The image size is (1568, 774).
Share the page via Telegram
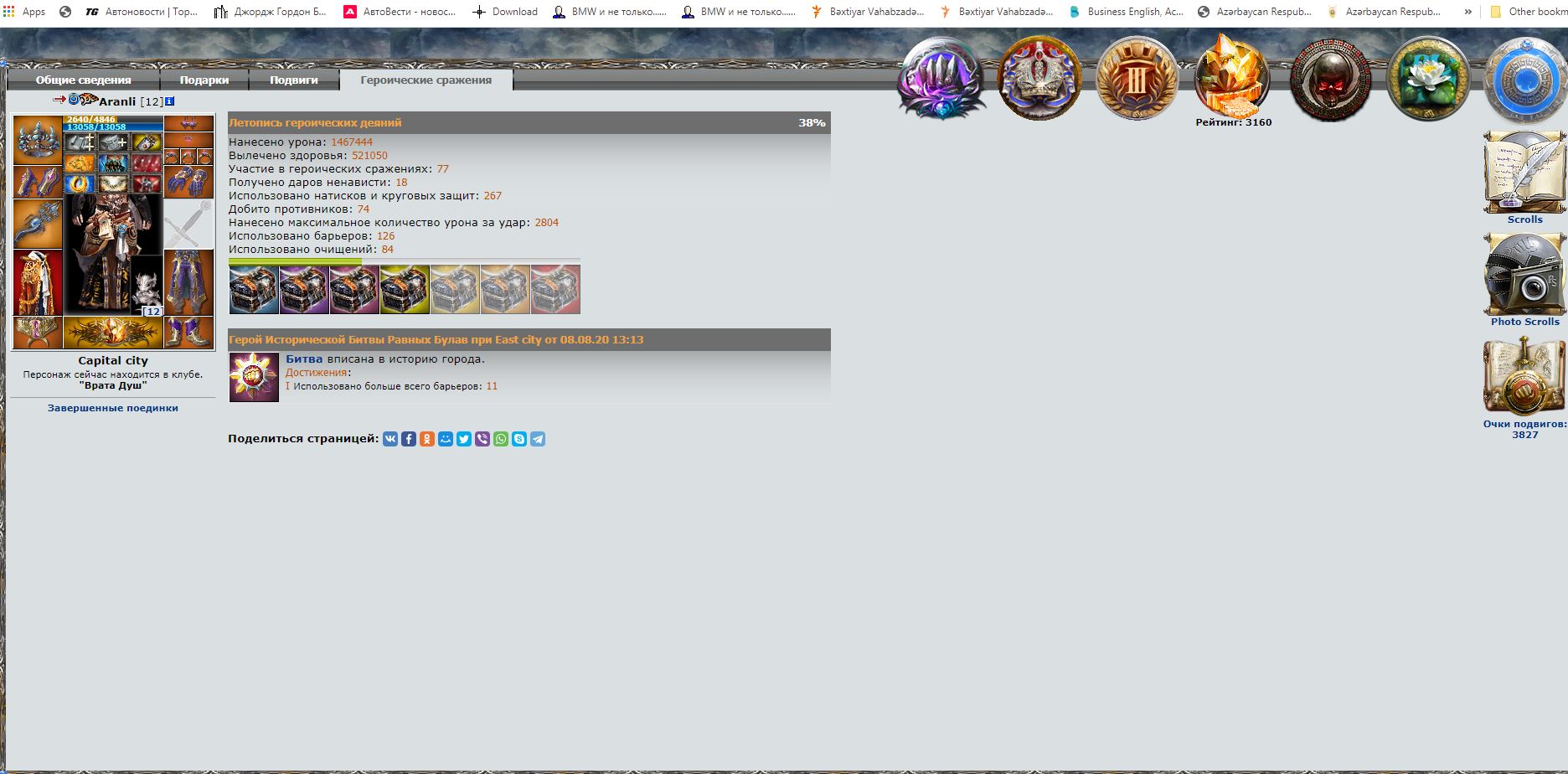(x=538, y=439)
